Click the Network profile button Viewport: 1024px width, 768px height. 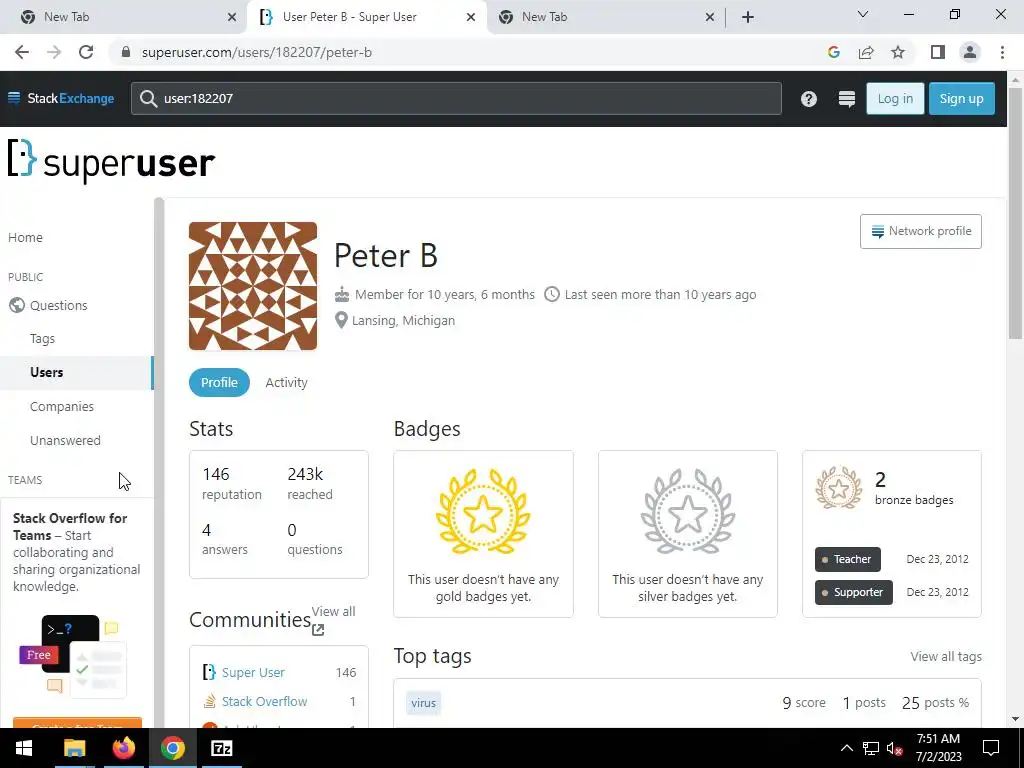[920, 231]
